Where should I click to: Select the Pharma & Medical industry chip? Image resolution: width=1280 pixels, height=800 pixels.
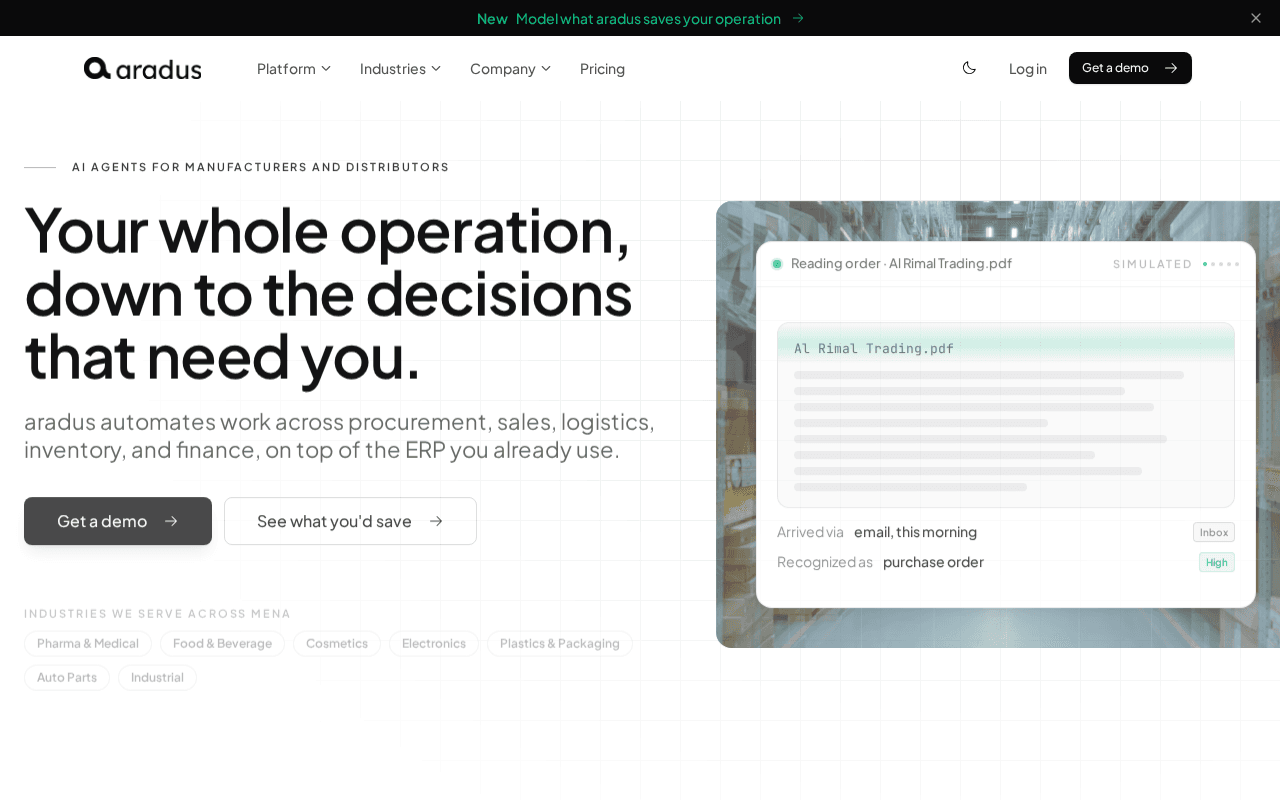click(x=88, y=643)
